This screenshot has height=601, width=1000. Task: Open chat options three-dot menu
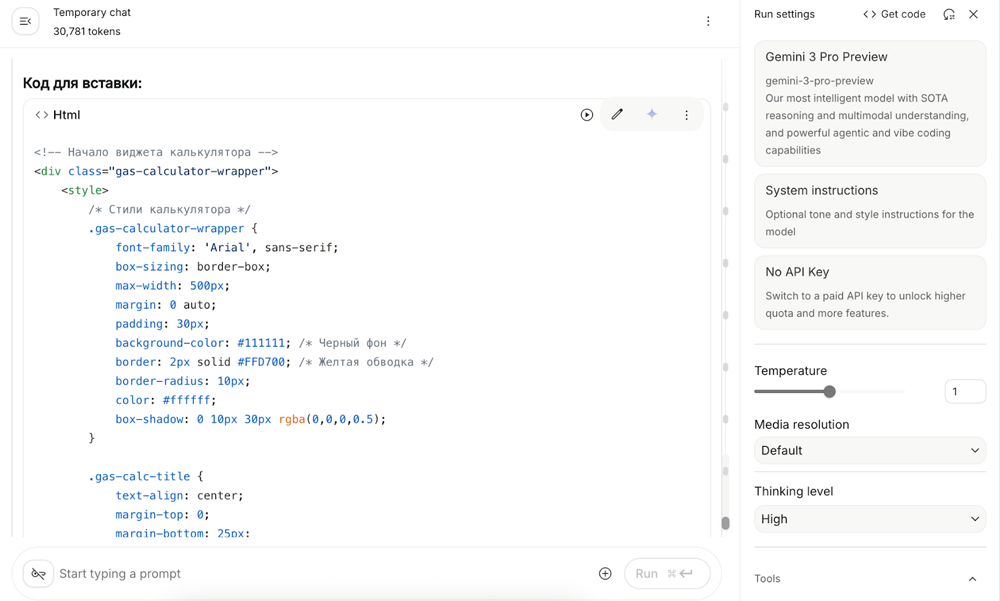(x=708, y=21)
